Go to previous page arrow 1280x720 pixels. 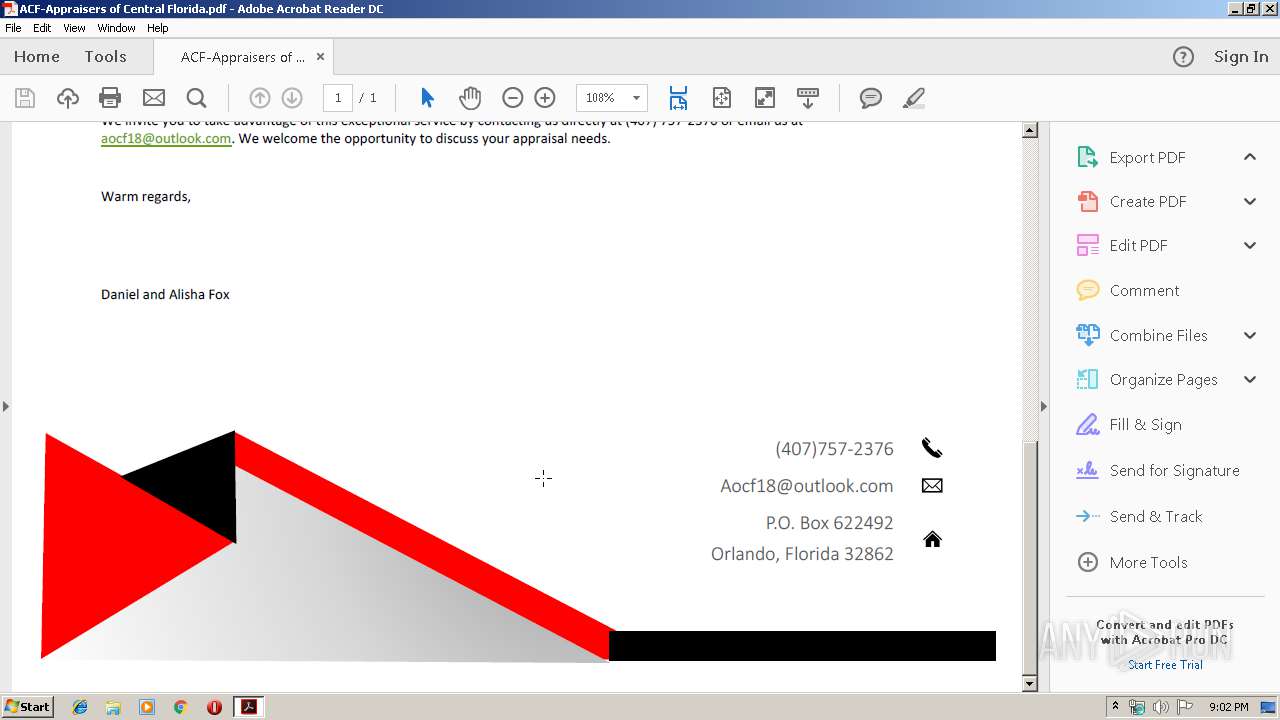[259, 98]
